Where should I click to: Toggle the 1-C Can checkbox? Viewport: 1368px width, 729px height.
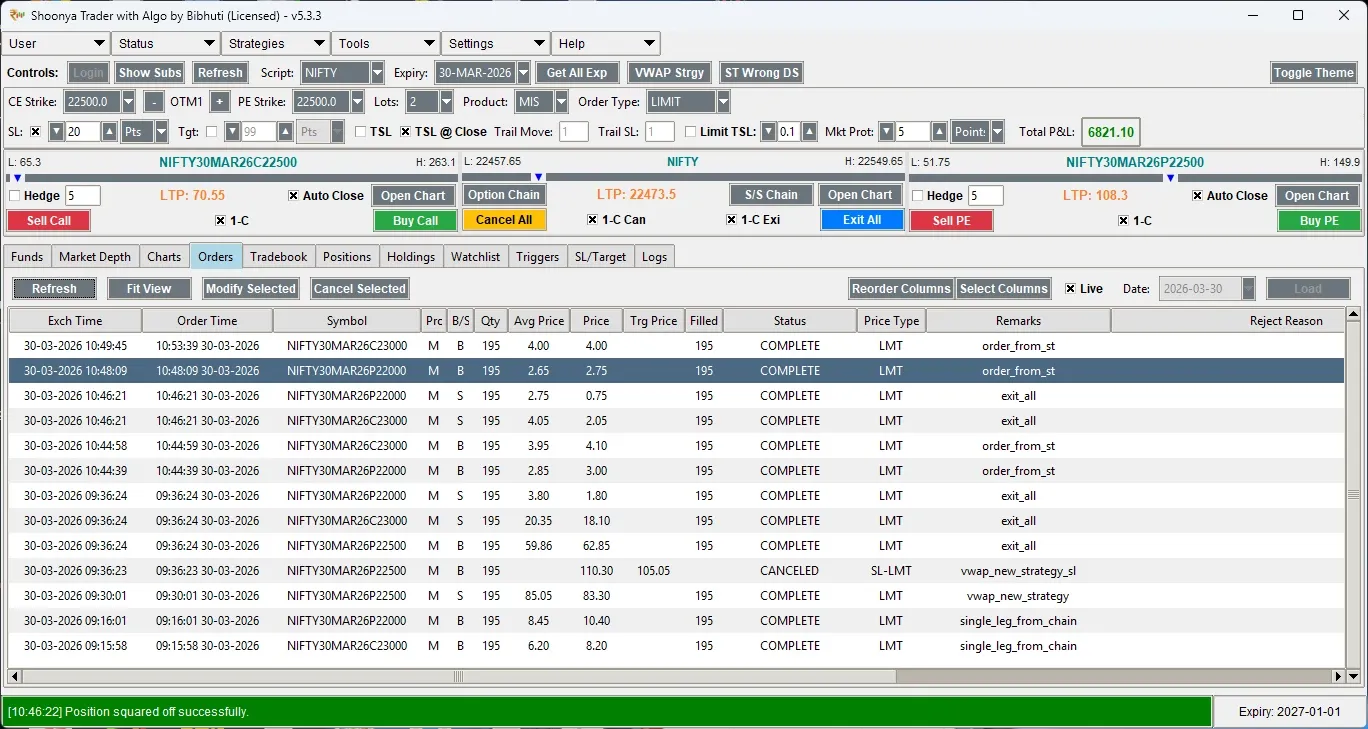click(x=593, y=220)
